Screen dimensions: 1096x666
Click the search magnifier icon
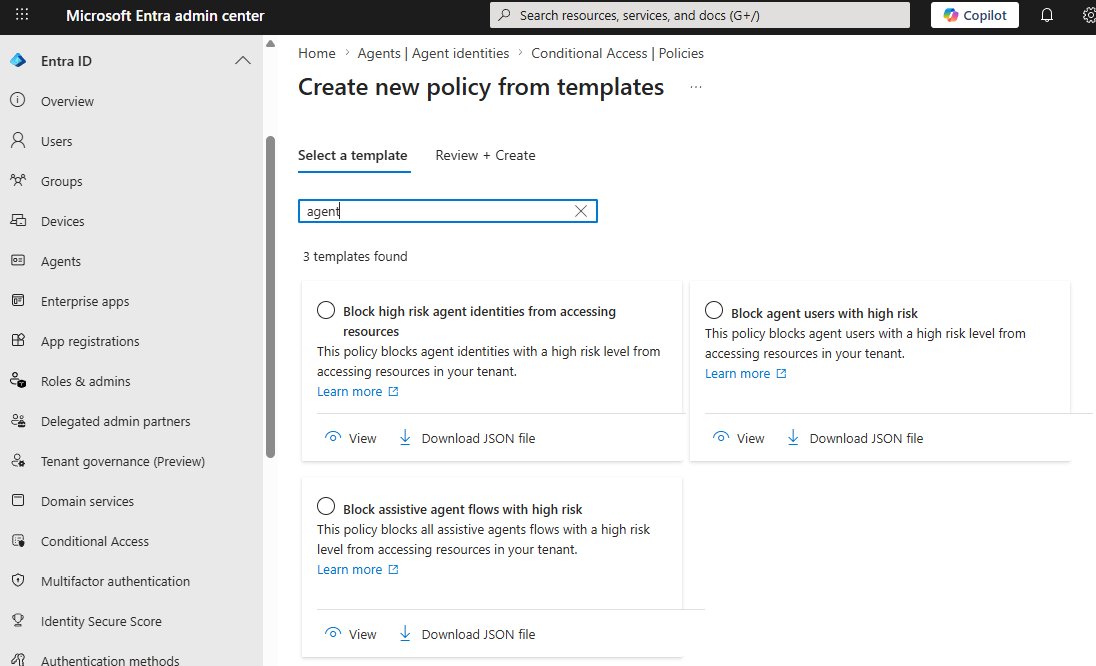[505, 15]
